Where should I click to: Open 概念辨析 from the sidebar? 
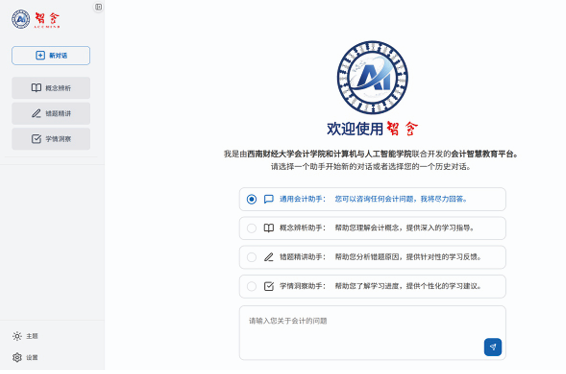[x=51, y=88]
